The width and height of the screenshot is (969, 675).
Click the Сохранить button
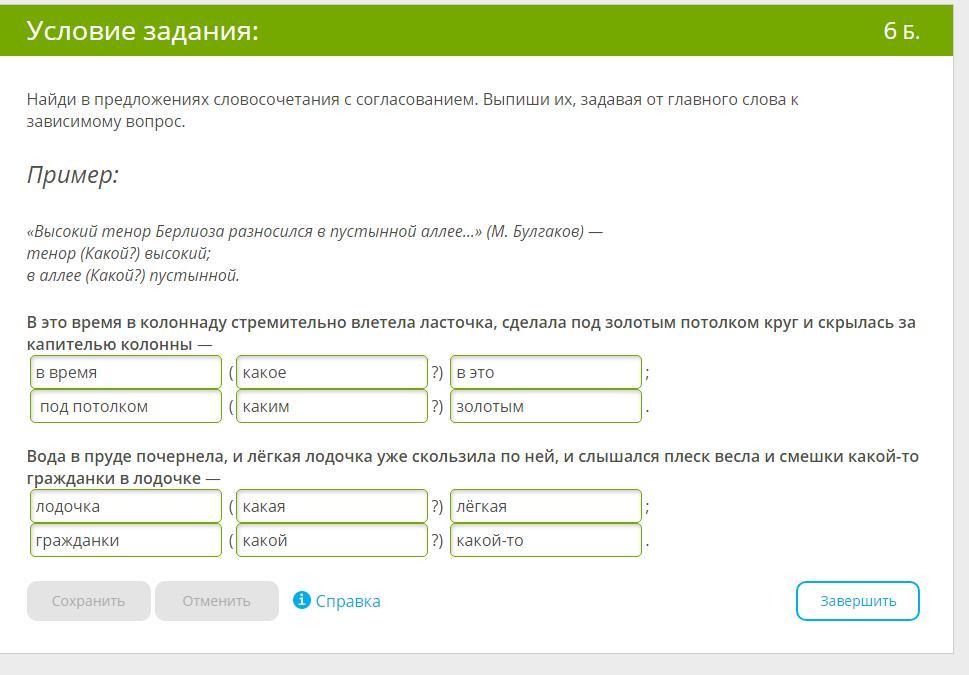click(88, 601)
